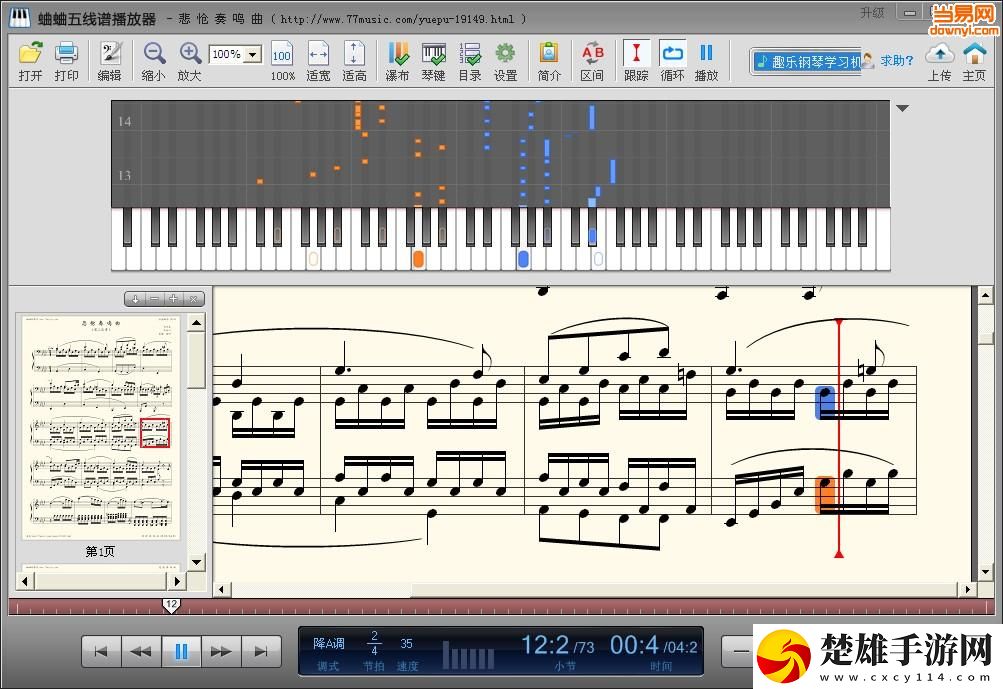Image resolution: width=1003 pixels, height=689 pixels.
Task: Toggle 循环 loop playback
Action: 672,61
